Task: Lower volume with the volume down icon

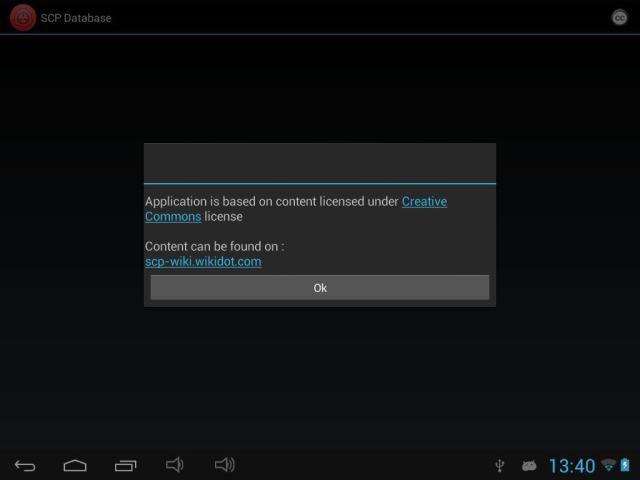Action: pos(175,465)
